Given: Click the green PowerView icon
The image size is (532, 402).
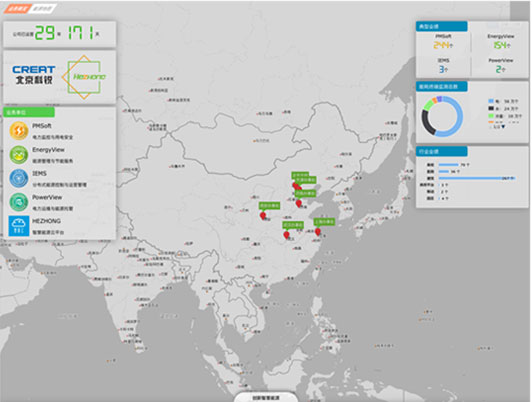Looking at the screenshot, I should coord(19,202).
